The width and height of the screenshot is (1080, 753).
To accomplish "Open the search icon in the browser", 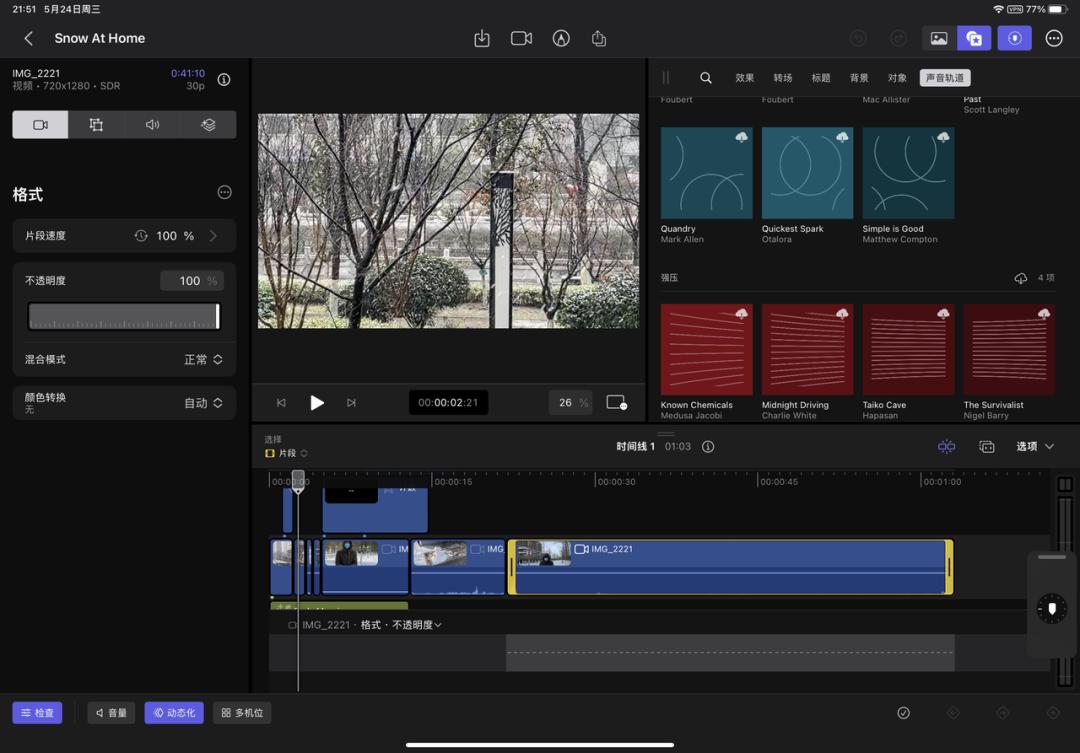I will pos(706,78).
